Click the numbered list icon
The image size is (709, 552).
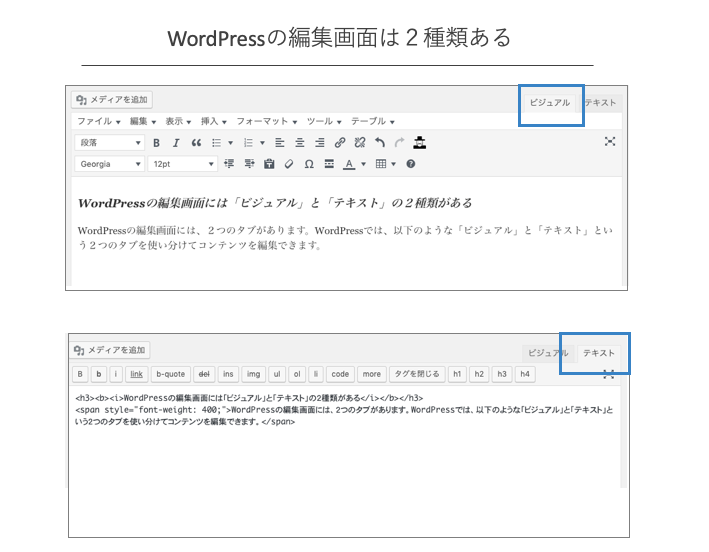coord(248,143)
